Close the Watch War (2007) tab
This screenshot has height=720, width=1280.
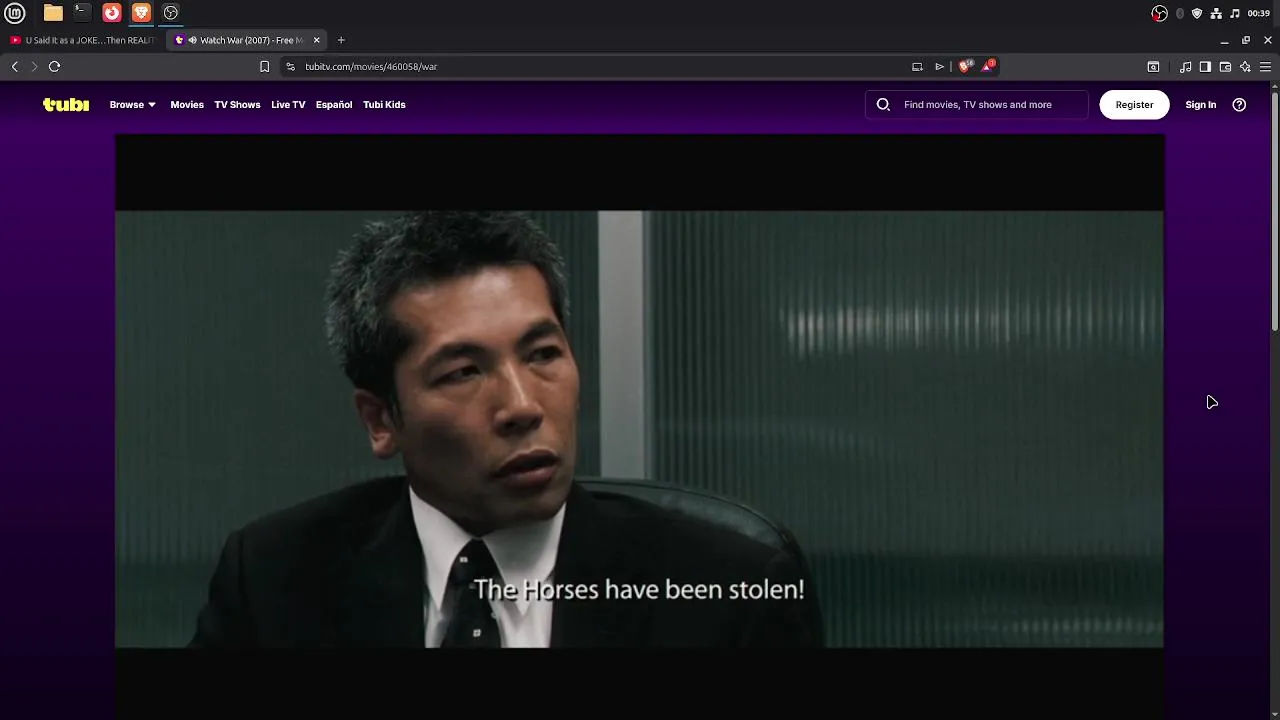[316, 40]
